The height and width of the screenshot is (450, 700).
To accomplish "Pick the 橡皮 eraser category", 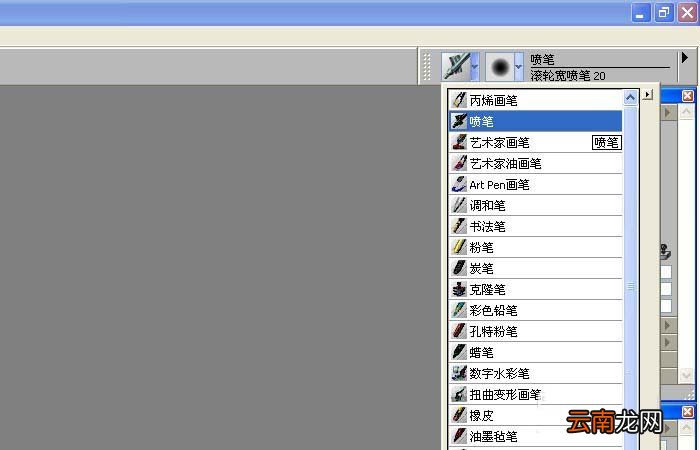I will click(x=535, y=415).
